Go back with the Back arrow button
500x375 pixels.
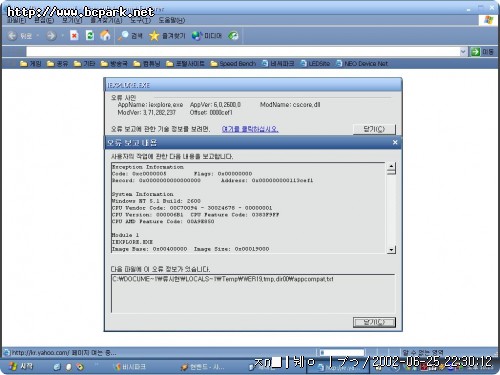click(20, 36)
